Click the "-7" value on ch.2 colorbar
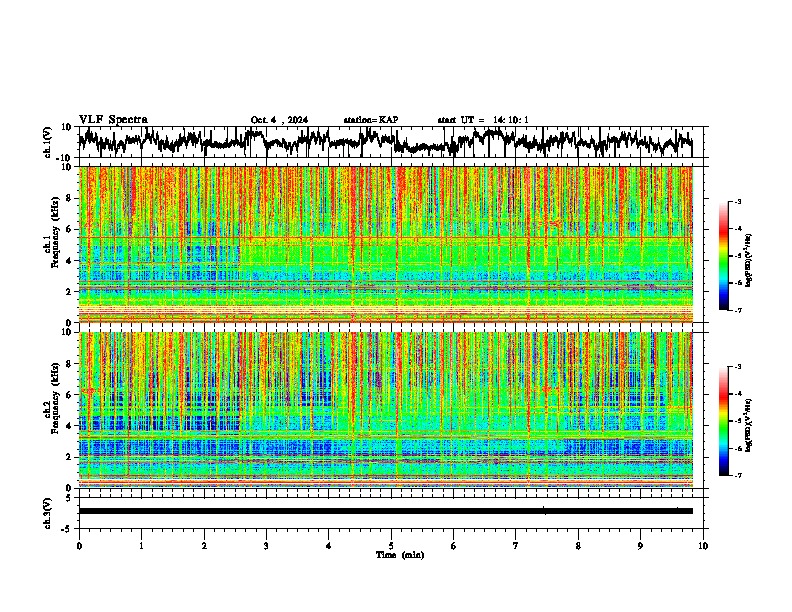Screen dimensions: 792x612 click(737, 475)
